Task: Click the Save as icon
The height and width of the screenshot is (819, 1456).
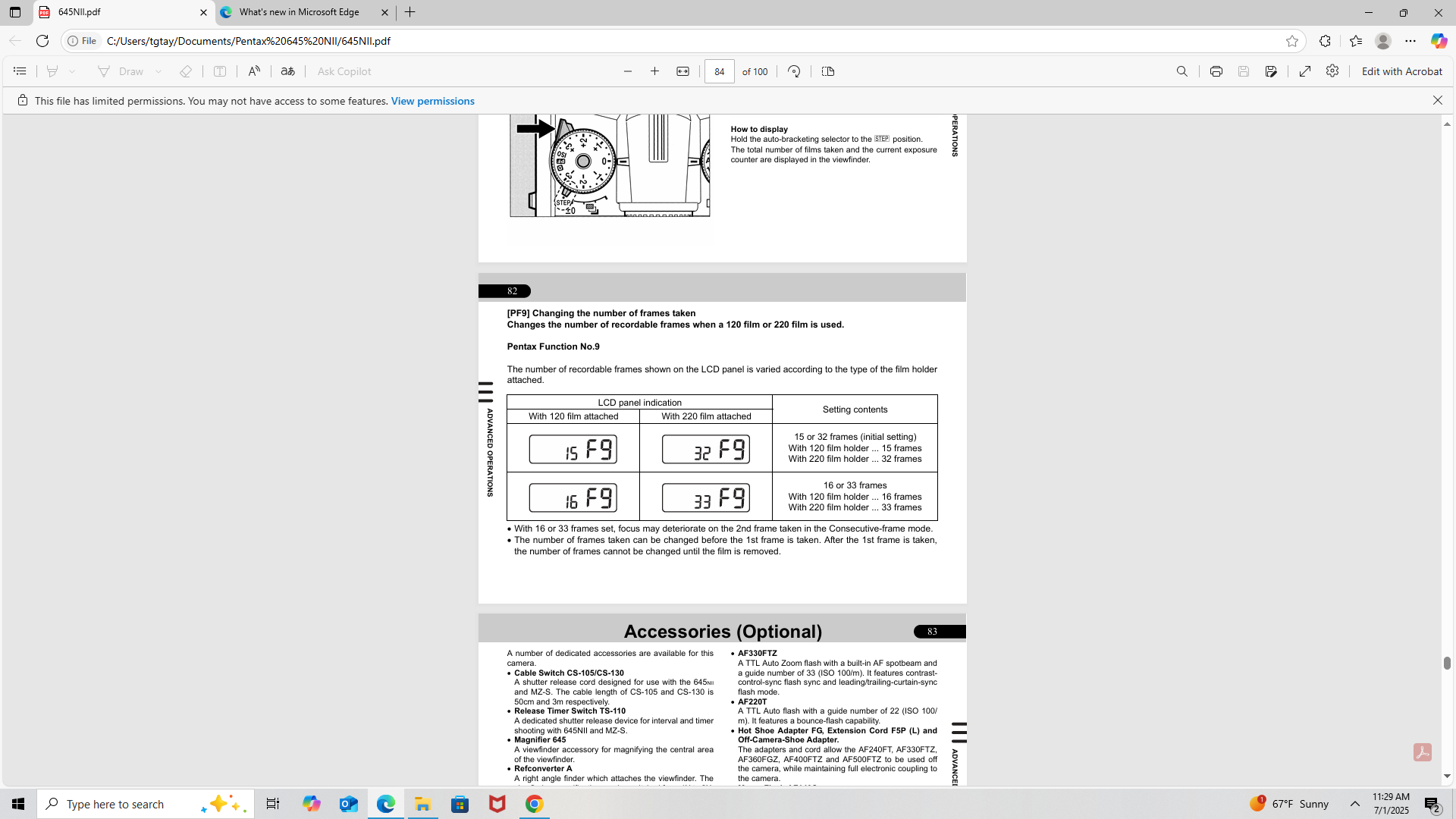Action: 1271,71
